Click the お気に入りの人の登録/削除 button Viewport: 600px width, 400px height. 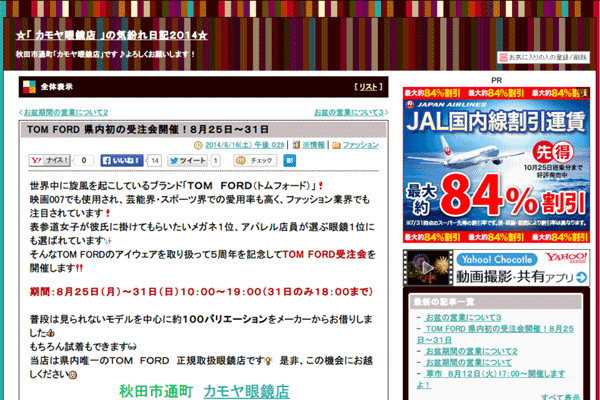543,57
